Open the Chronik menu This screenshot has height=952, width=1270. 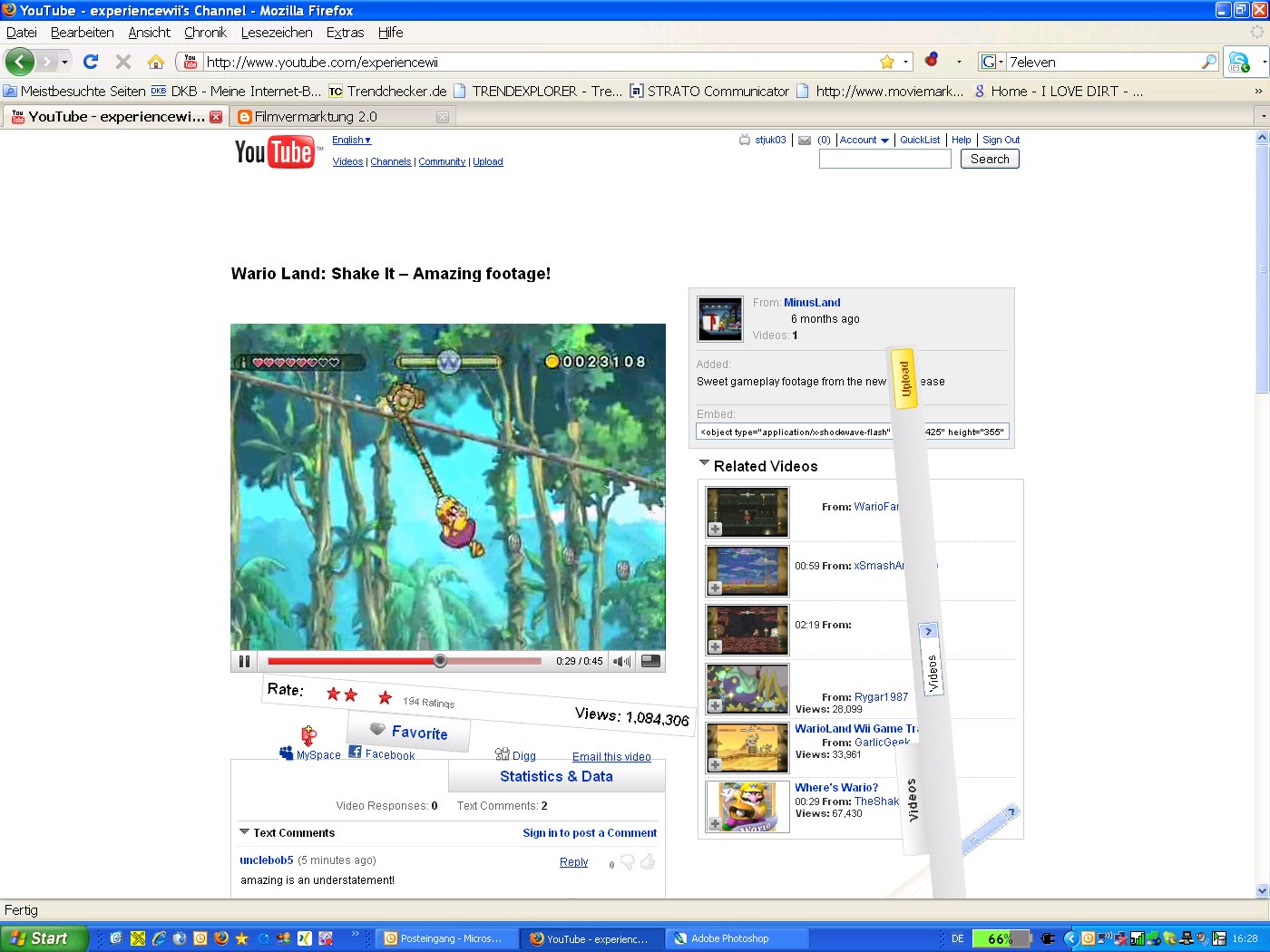pos(206,33)
